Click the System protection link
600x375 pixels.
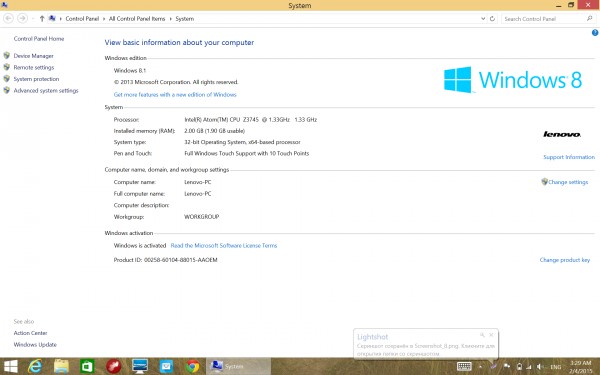36,79
